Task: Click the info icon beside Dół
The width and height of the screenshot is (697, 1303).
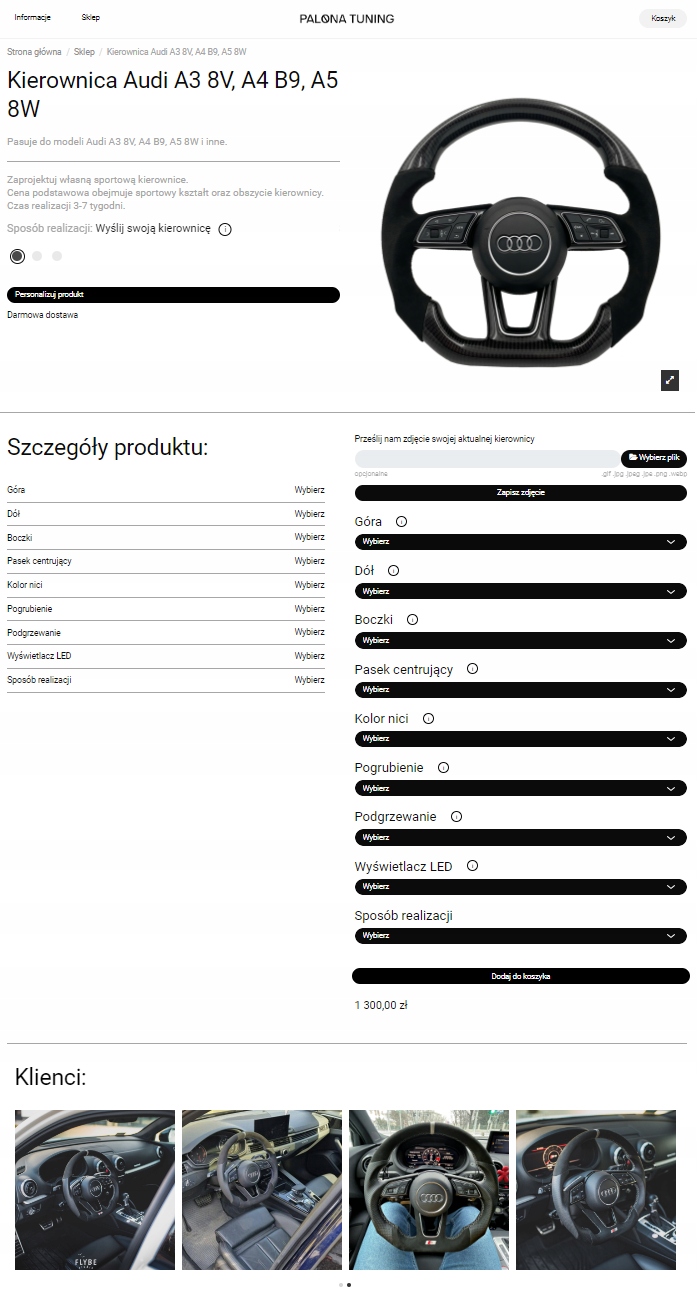Action: [393, 571]
